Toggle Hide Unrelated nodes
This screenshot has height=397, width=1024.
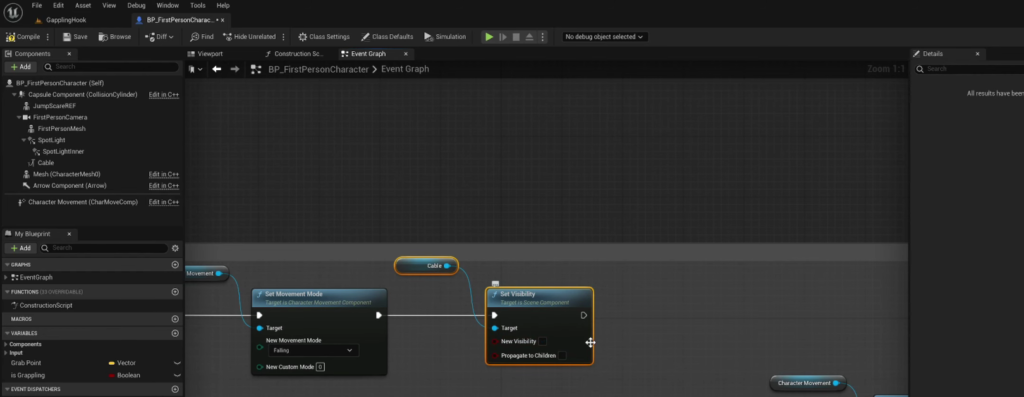pyautogui.click(x=249, y=37)
